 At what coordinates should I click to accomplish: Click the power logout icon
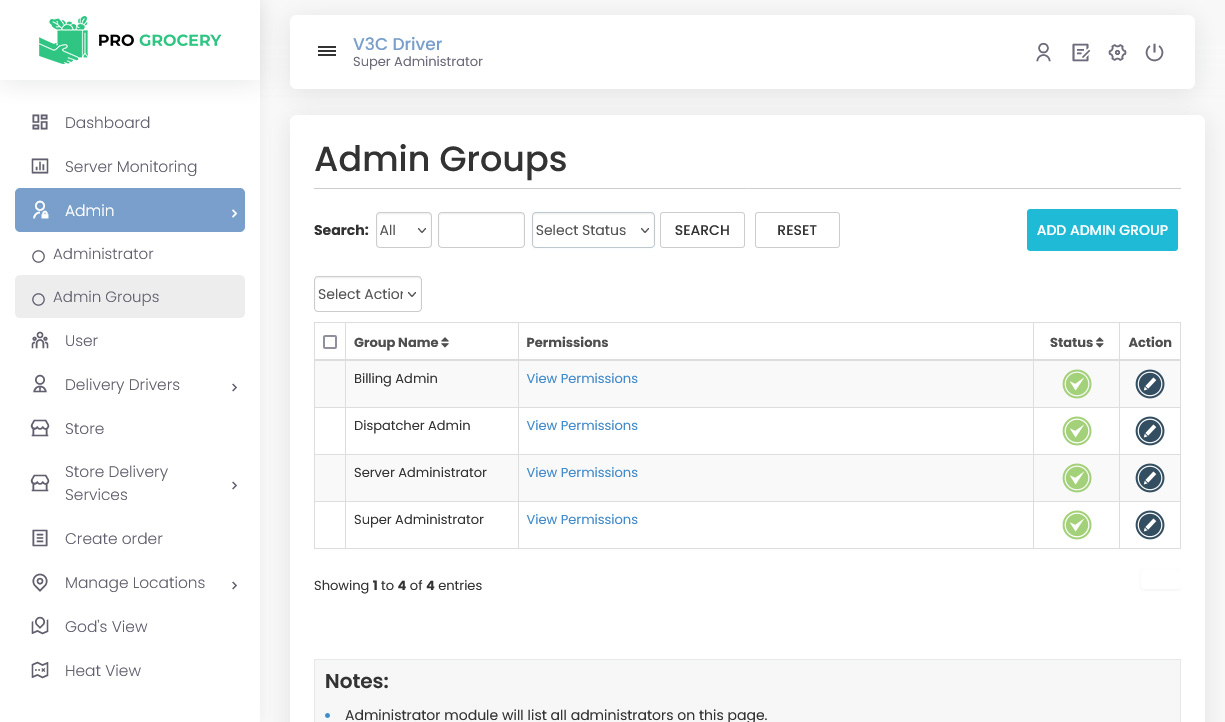1154,53
